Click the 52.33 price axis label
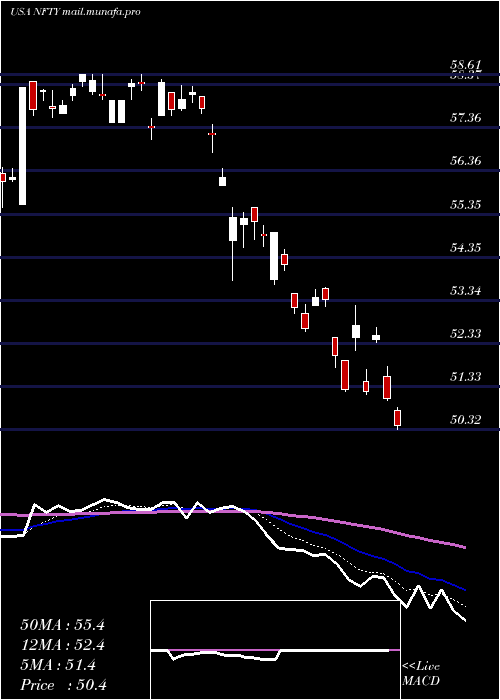Screen dimensions: 500x700 pyautogui.click(x=465, y=334)
